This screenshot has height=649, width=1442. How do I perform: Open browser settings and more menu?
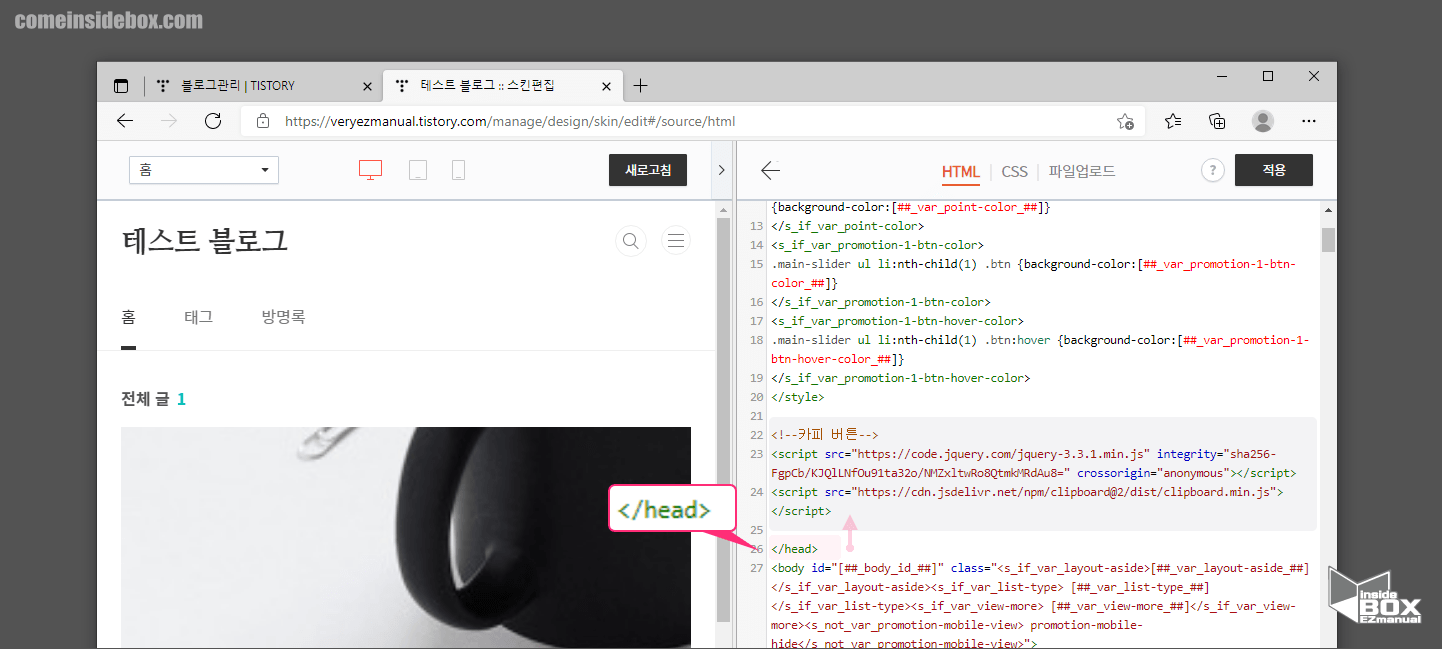pyautogui.click(x=1309, y=121)
